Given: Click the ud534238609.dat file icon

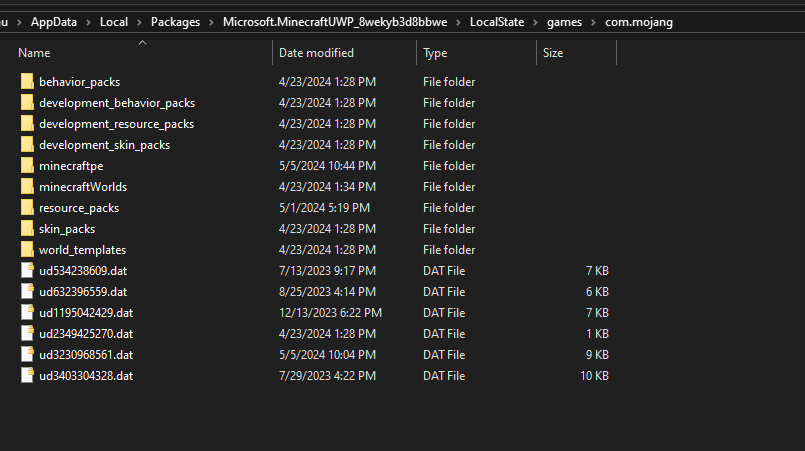Looking at the screenshot, I should point(27,271).
